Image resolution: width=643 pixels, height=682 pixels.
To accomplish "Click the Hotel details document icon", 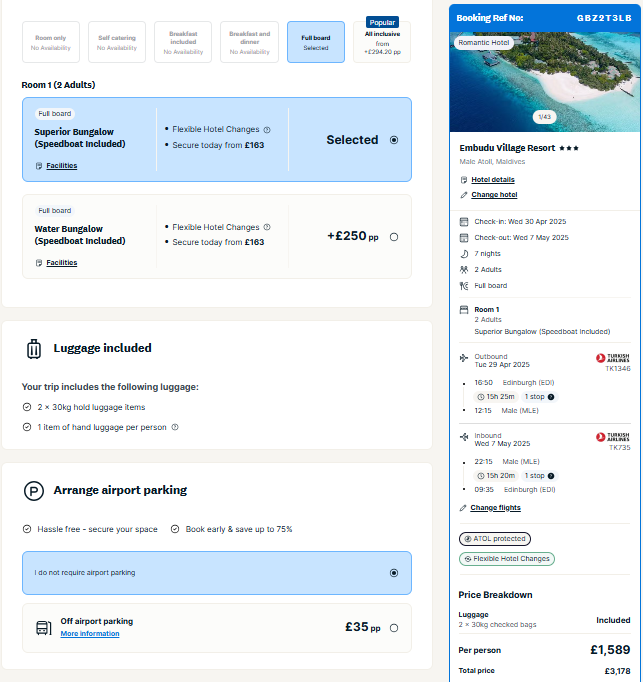I will tap(463, 180).
